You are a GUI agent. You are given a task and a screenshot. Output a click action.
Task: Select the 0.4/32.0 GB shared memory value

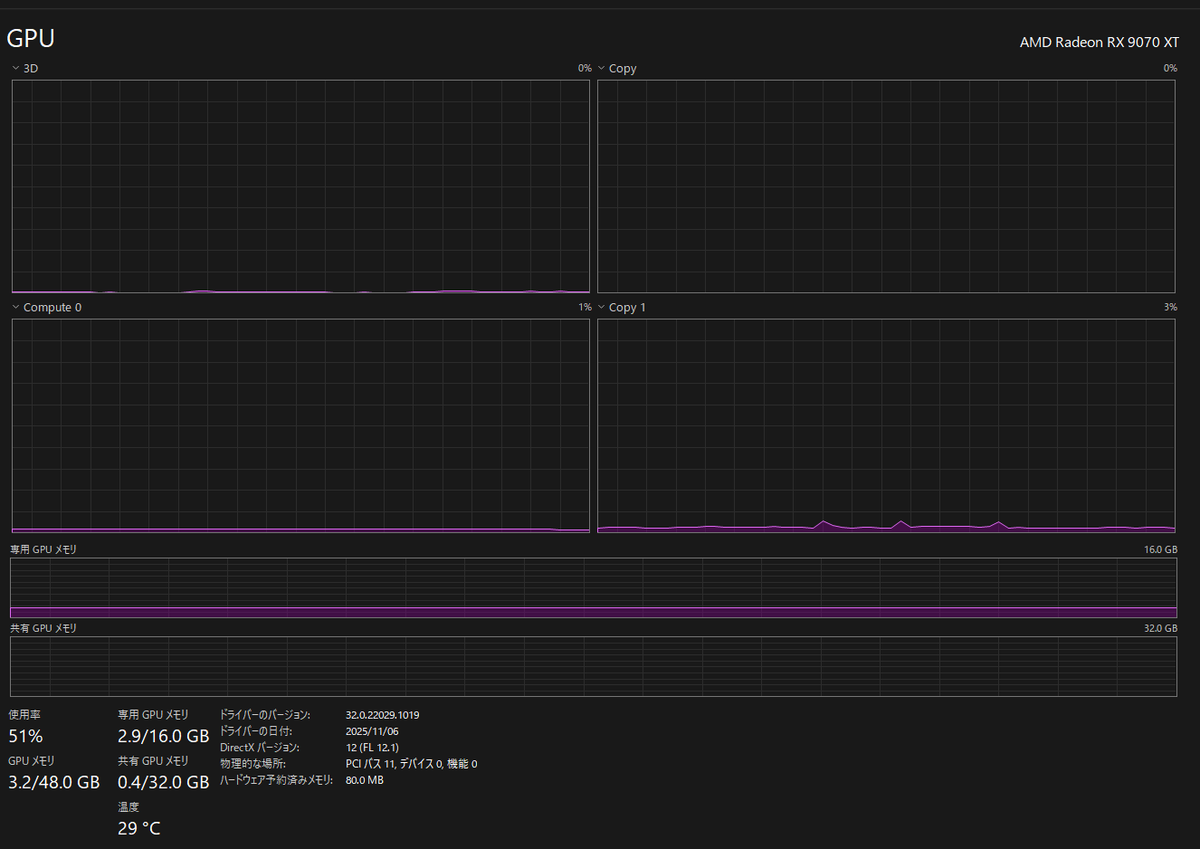point(163,782)
